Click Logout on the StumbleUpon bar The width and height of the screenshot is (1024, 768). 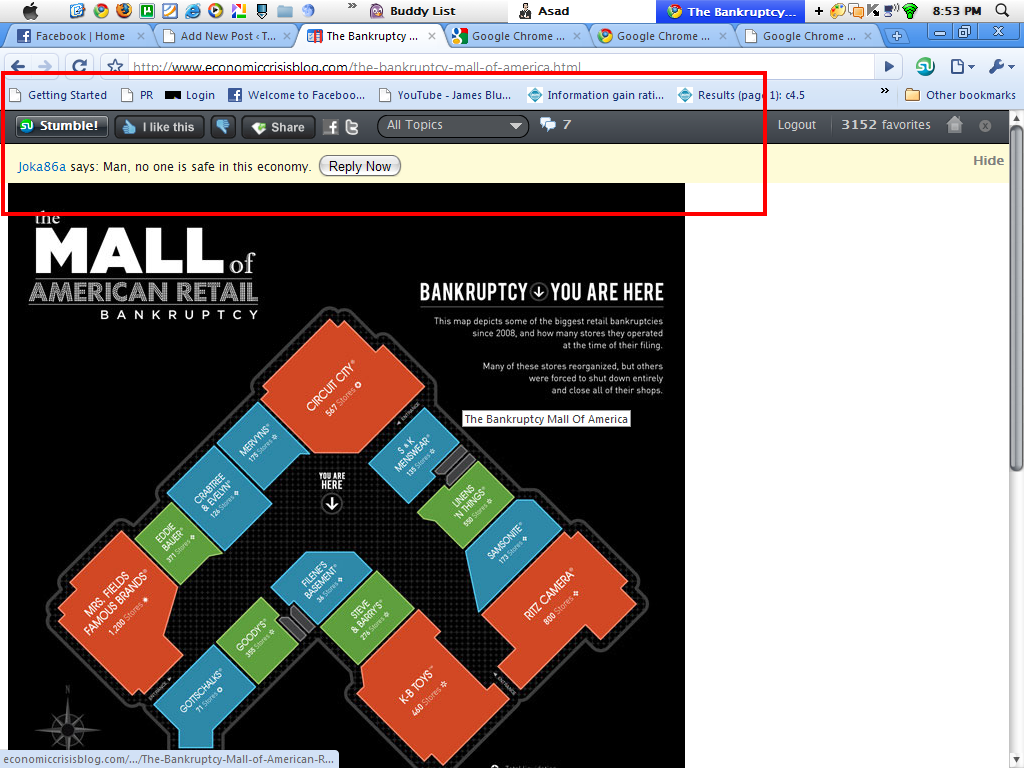click(796, 125)
